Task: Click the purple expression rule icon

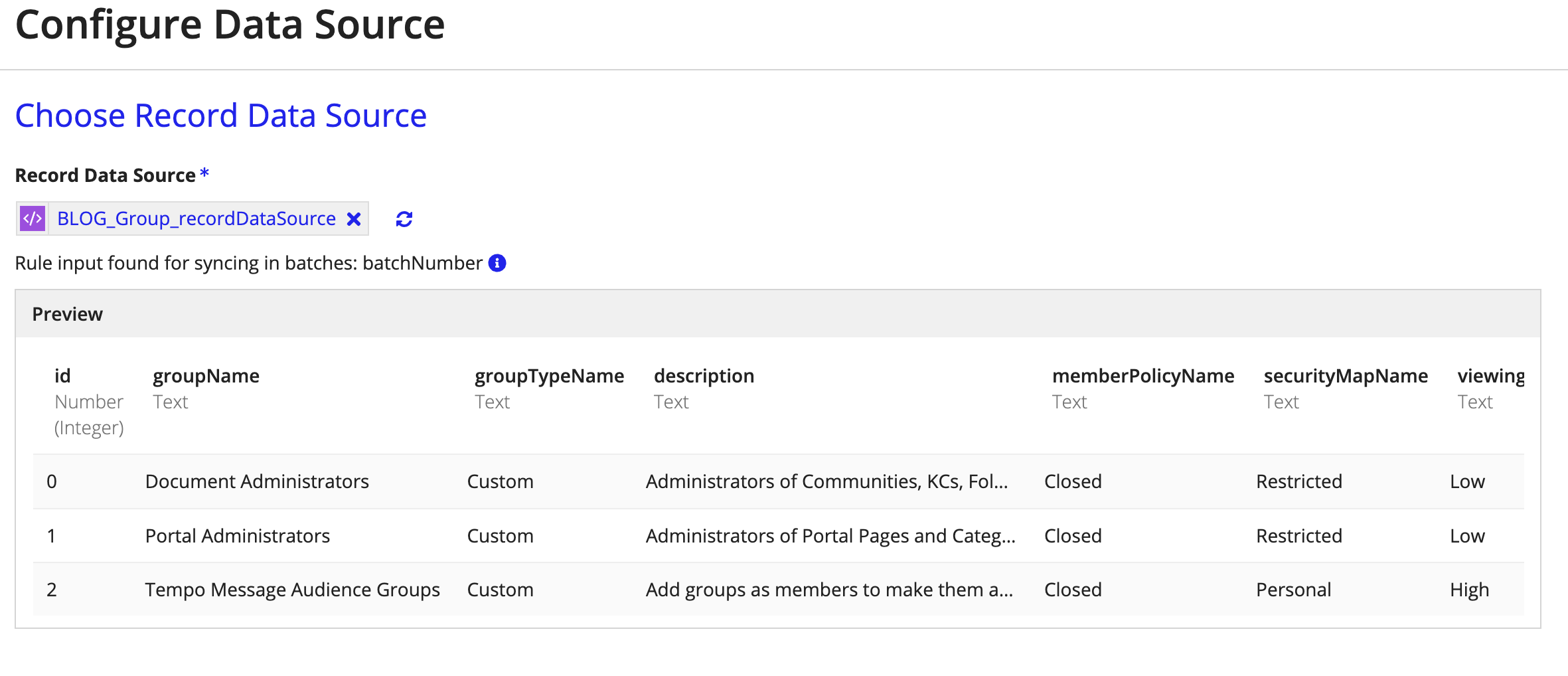Action: point(33,218)
